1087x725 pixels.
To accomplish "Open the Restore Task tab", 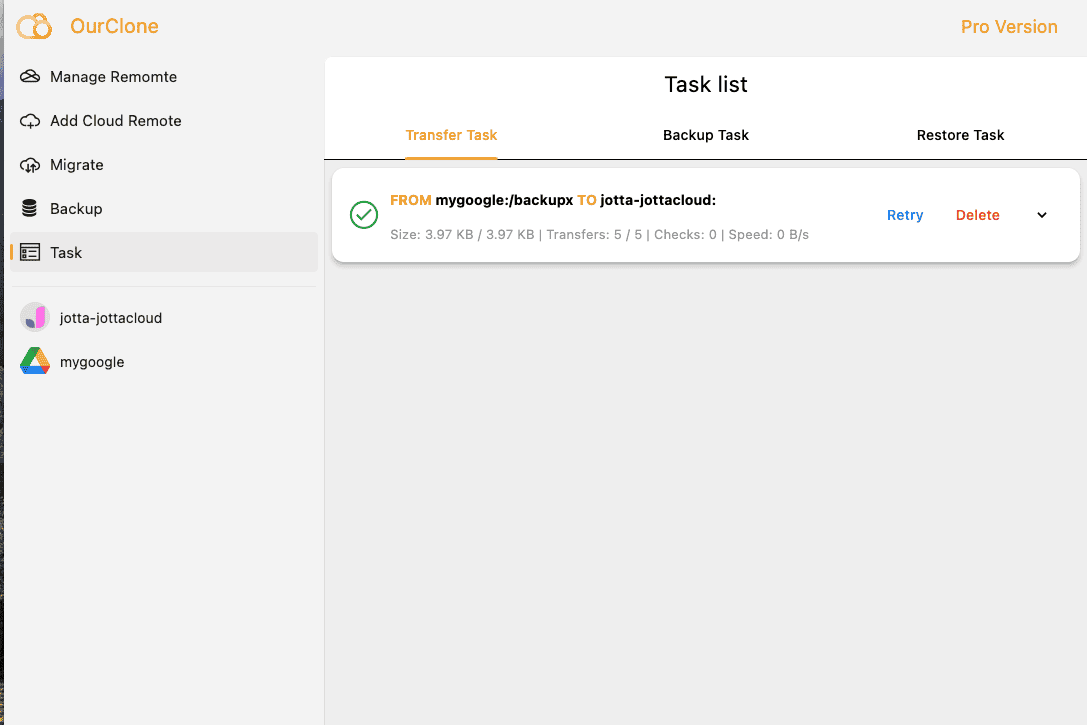I will 960,135.
